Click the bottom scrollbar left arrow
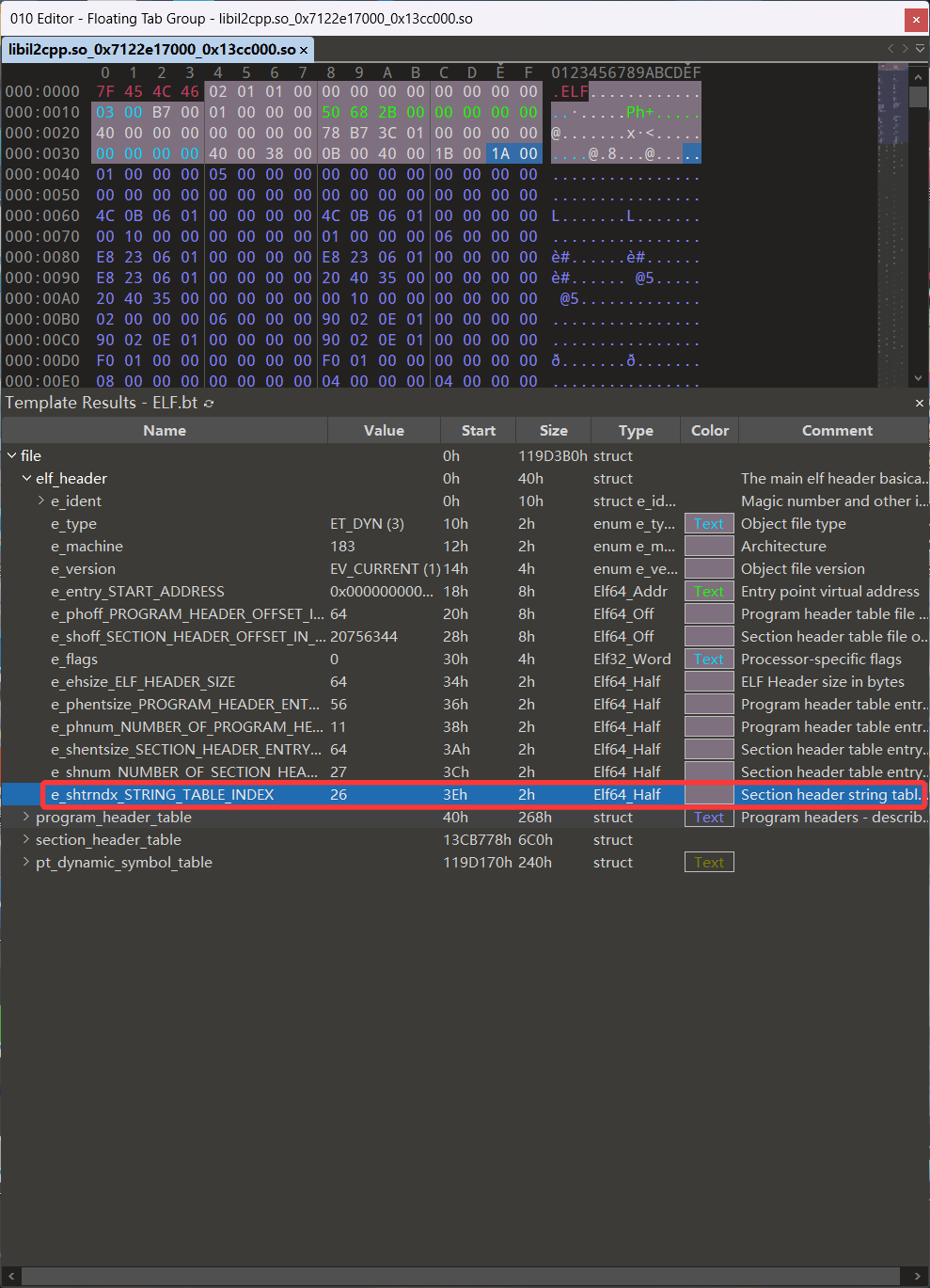930x1288 pixels. pos(10,1277)
